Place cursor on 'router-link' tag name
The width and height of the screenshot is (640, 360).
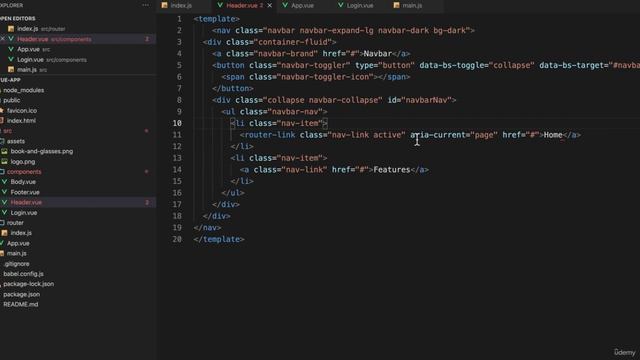click(269, 135)
